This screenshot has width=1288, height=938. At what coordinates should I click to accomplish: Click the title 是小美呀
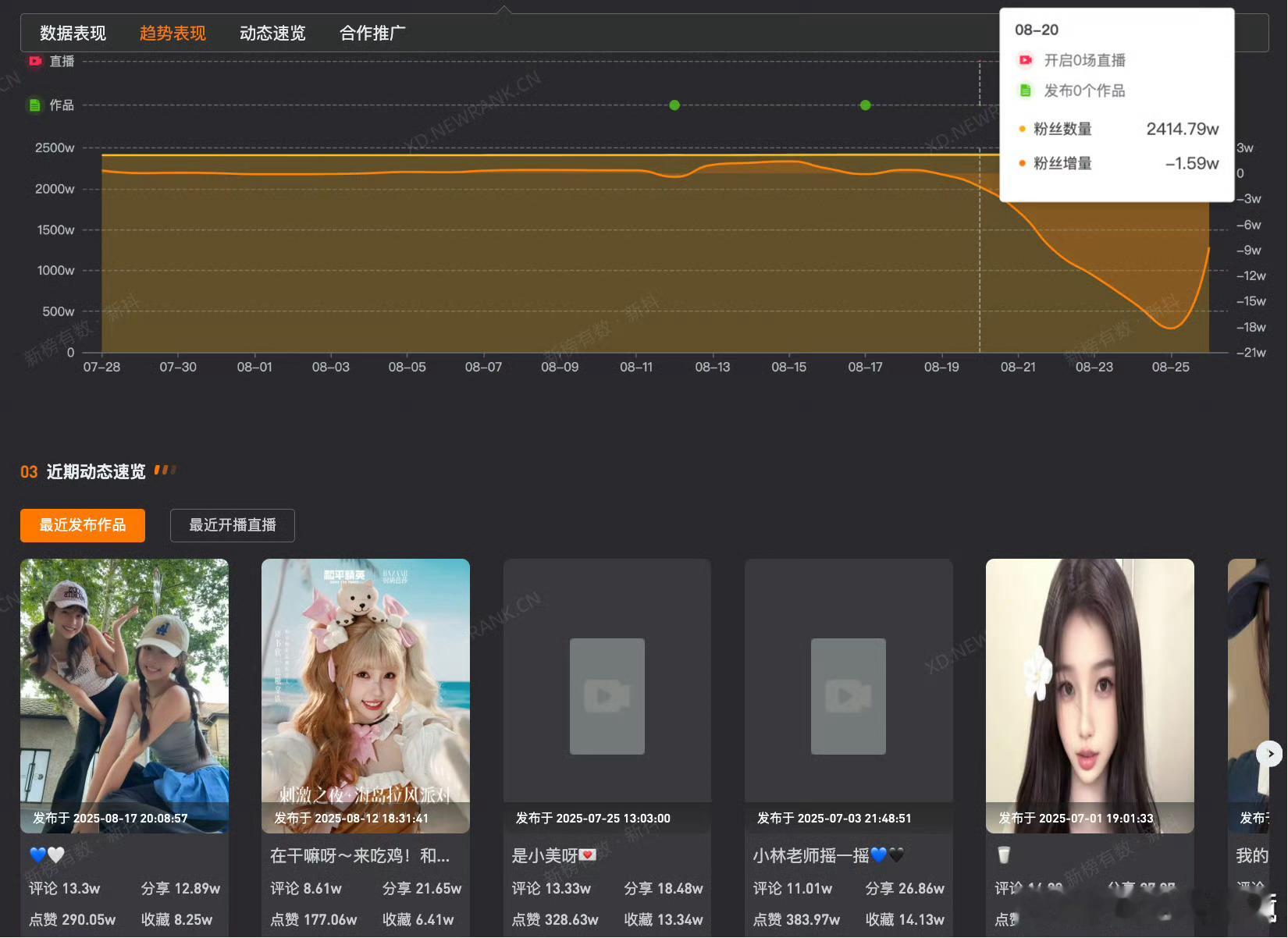553,856
